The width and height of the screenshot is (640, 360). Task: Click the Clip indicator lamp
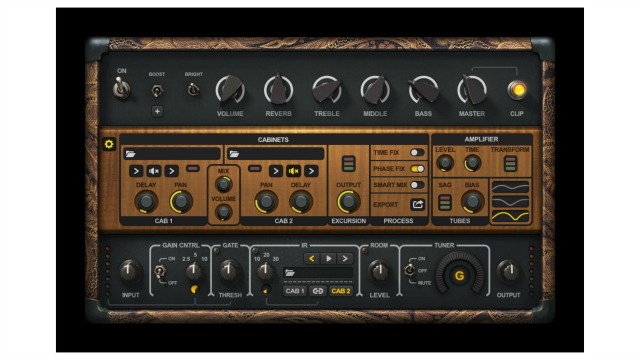517,90
